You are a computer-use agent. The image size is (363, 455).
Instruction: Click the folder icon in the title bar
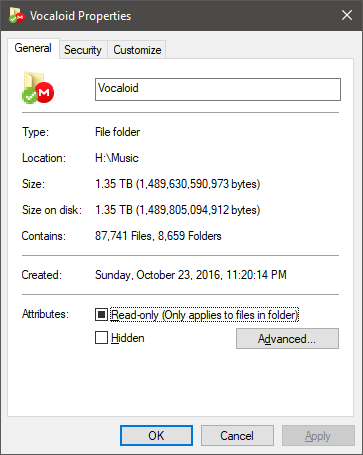(x=17, y=15)
